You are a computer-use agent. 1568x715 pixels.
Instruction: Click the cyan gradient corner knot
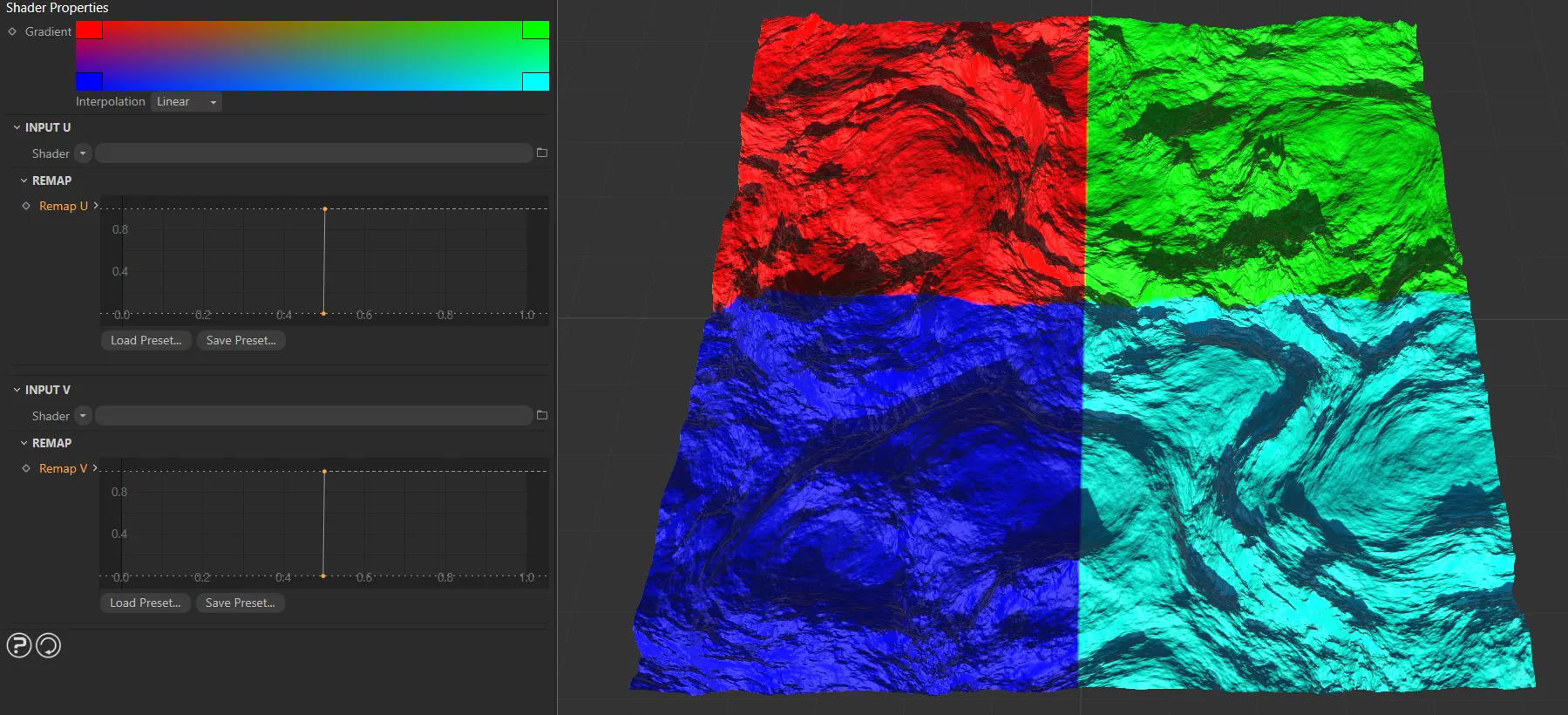(535, 81)
